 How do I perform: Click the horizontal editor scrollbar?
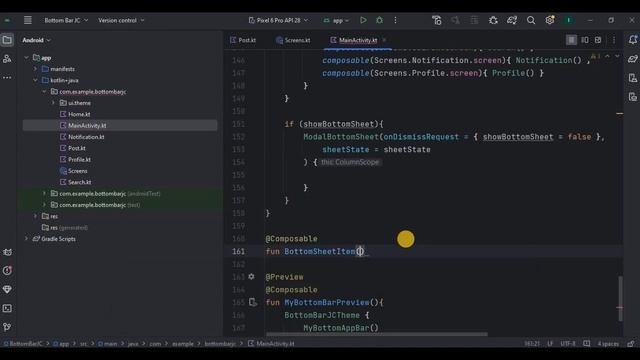tap(376, 334)
